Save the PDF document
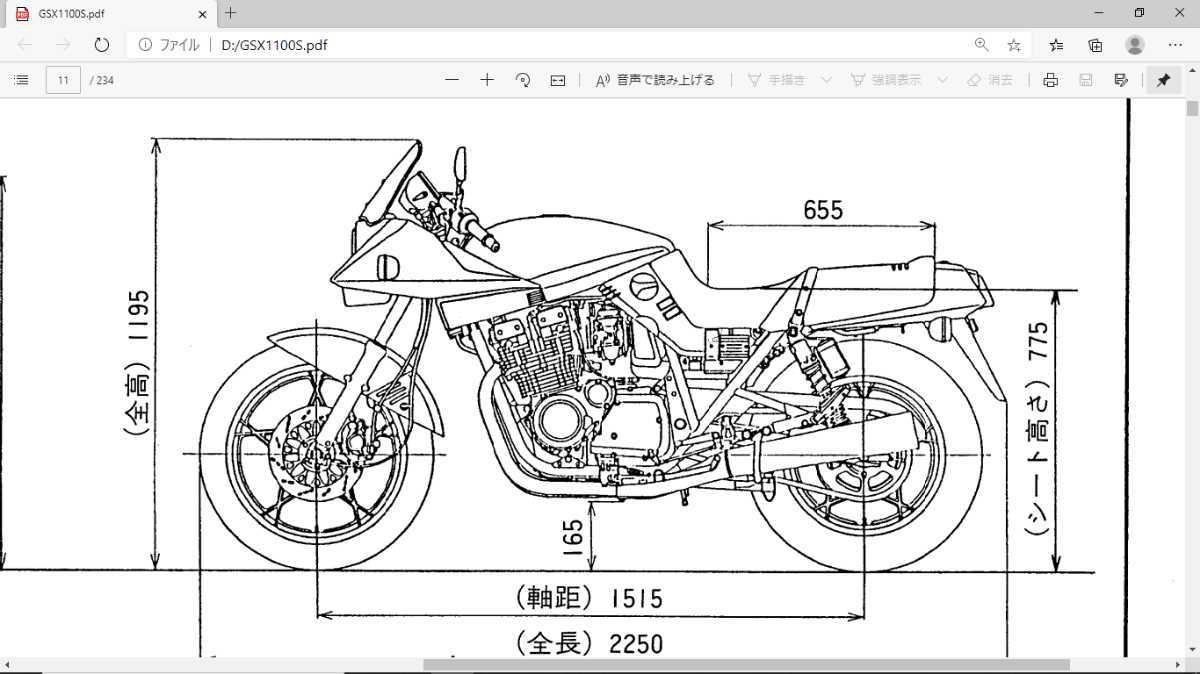1200x674 pixels. [1086, 80]
